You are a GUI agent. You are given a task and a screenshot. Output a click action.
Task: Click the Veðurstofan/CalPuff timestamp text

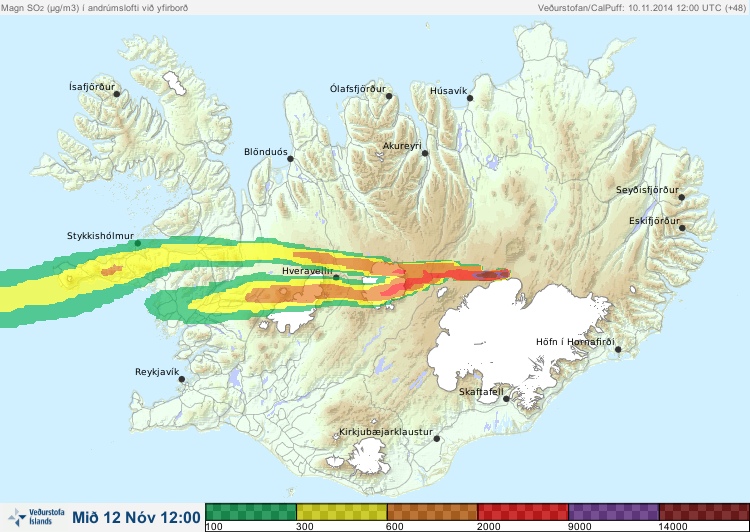tap(641, 8)
